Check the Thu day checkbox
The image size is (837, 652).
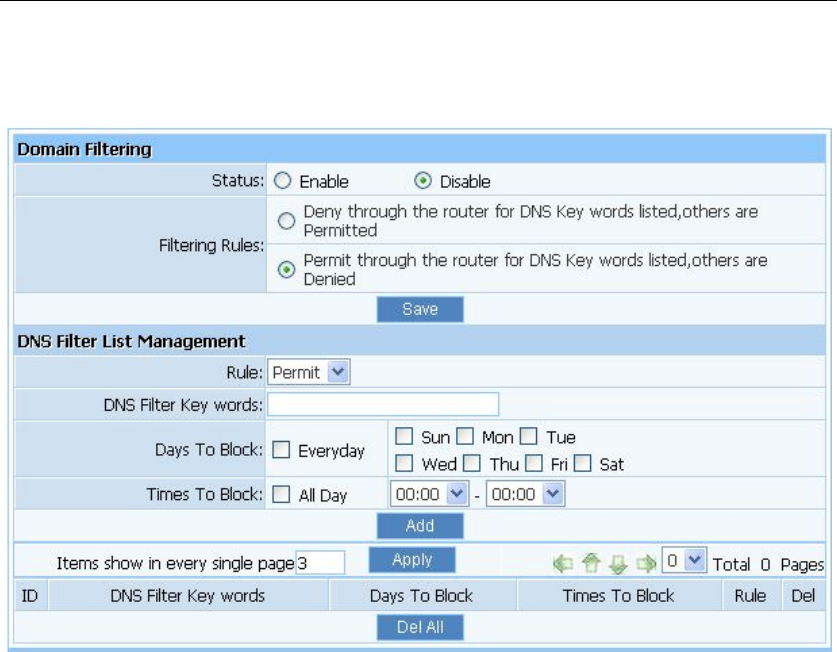[x=472, y=463]
